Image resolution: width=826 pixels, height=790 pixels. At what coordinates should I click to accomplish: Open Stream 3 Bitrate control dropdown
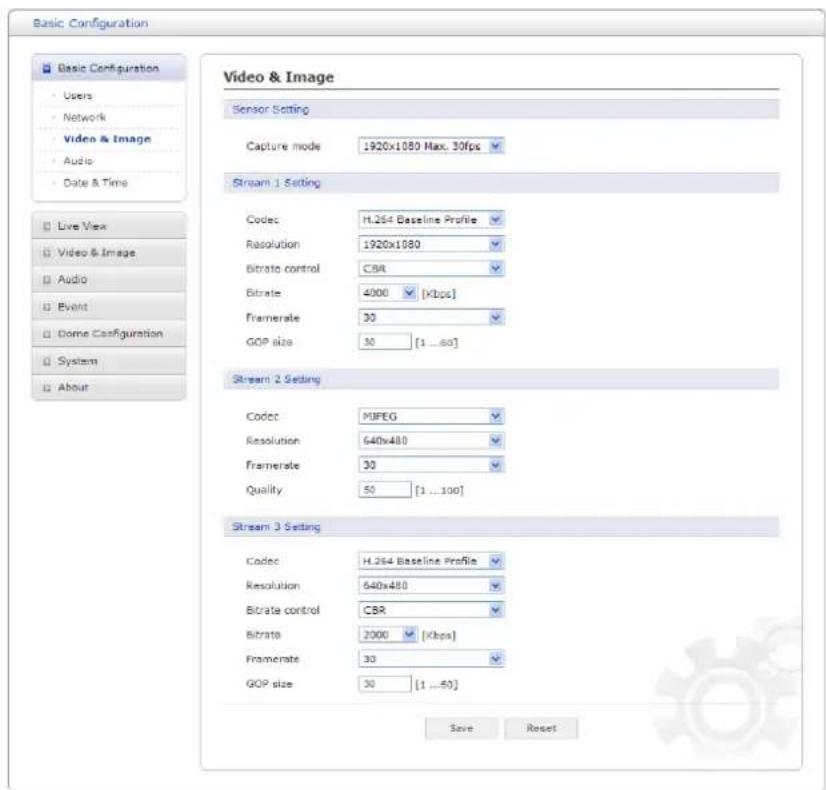point(431,610)
